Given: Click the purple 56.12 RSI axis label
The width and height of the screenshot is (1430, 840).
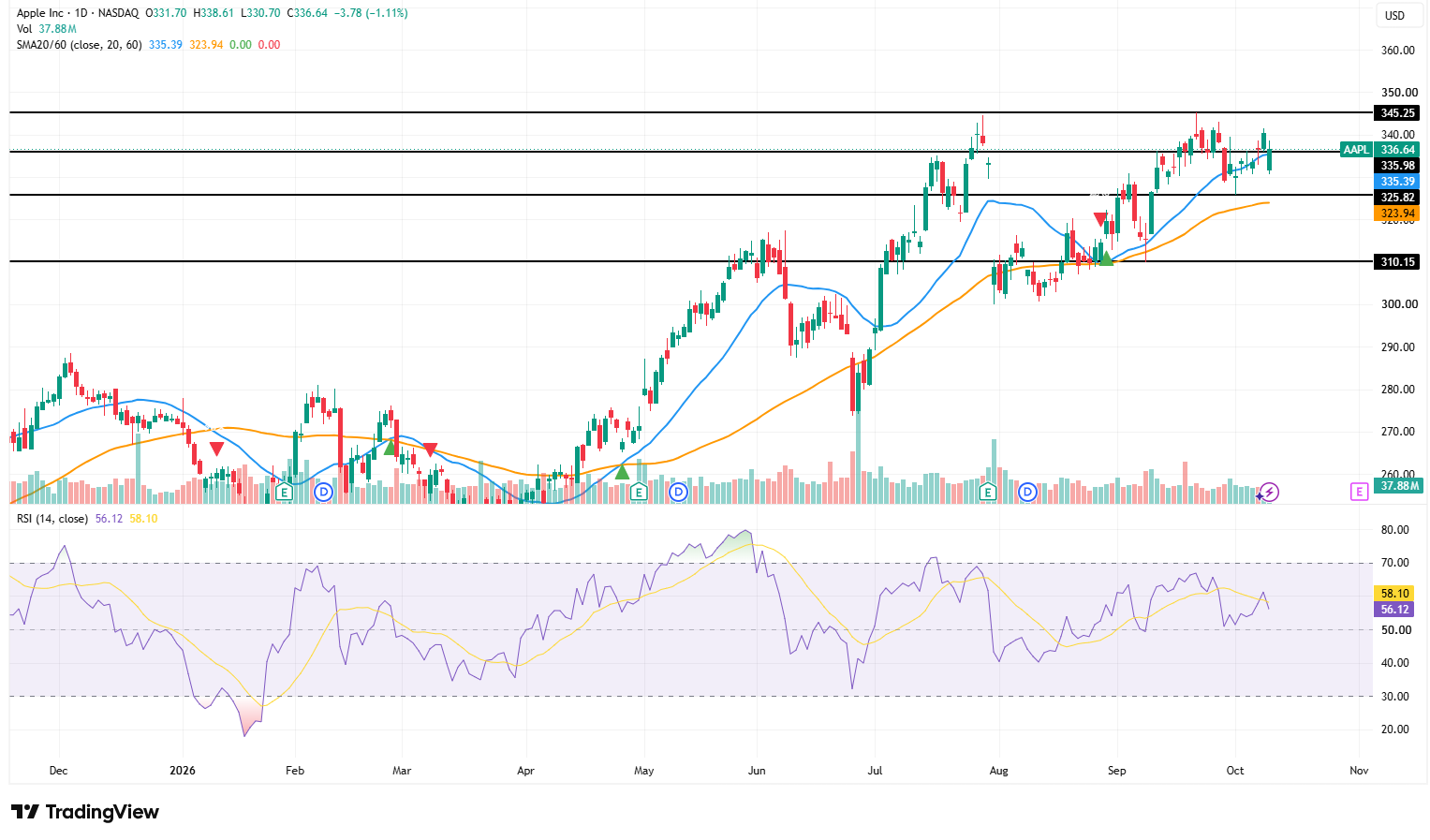Looking at the screenshot, I should click(1395, 610).
